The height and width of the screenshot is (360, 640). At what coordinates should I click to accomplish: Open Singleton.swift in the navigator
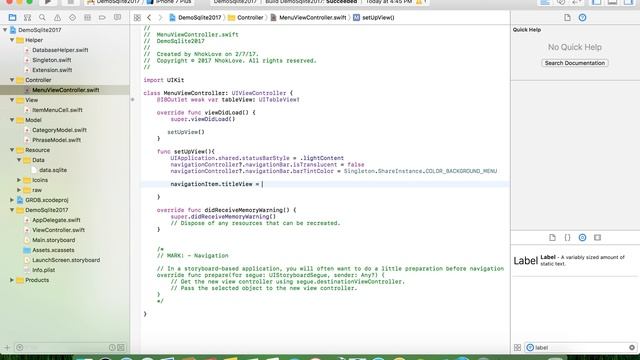point(51,60)
